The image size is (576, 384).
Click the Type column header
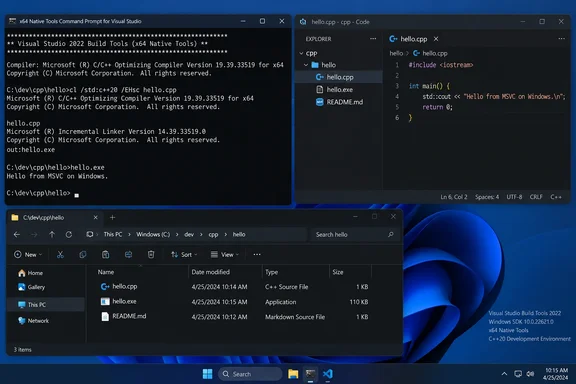coord(271,272)
